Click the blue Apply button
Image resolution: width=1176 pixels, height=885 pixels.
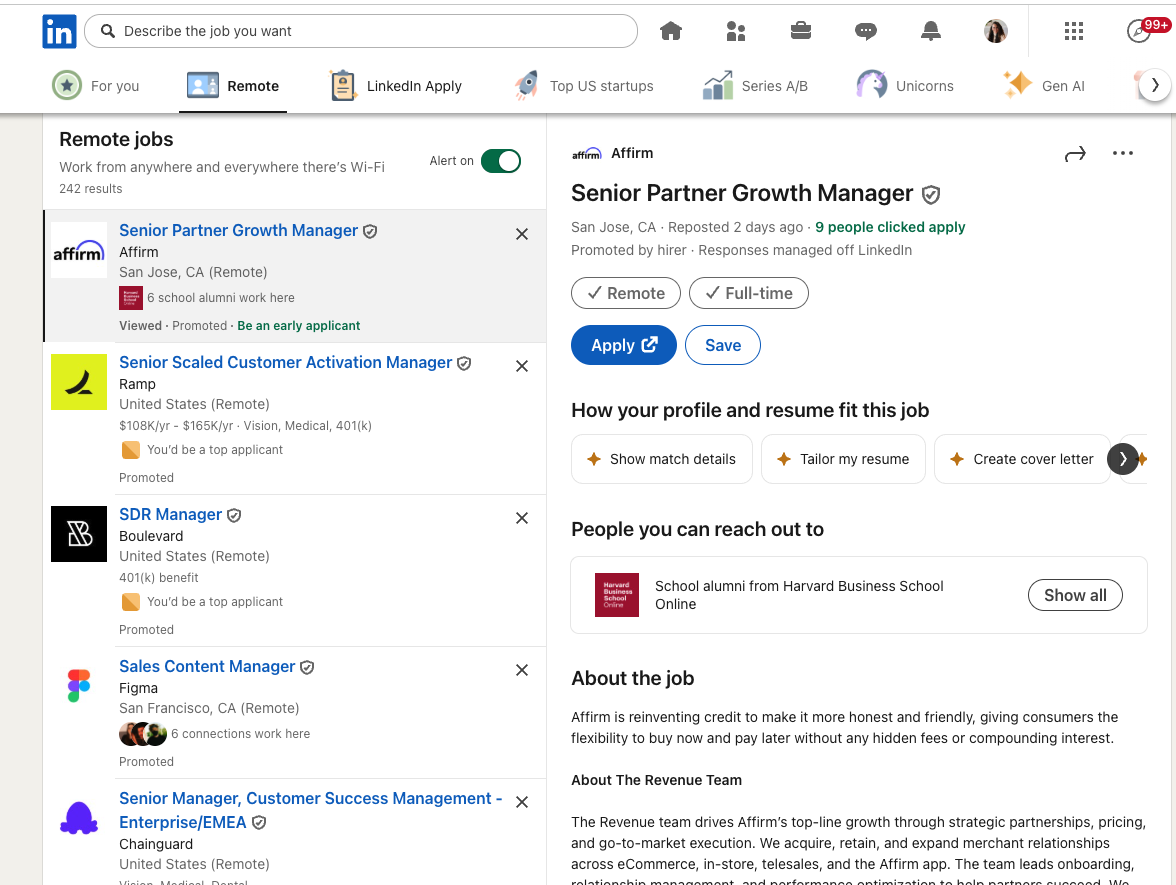pos(623,345)
